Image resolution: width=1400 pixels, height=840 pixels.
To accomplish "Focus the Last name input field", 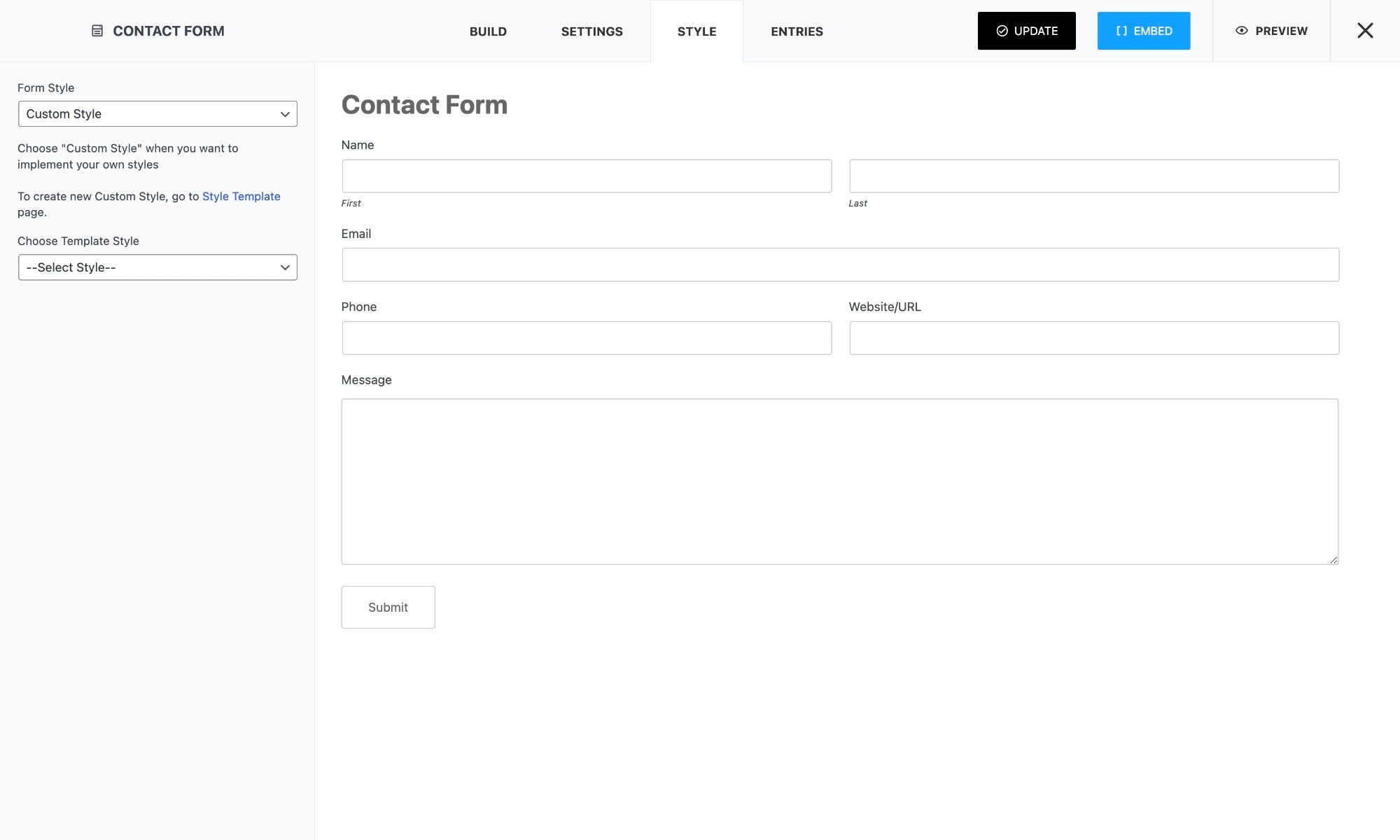I will 1093,176.
